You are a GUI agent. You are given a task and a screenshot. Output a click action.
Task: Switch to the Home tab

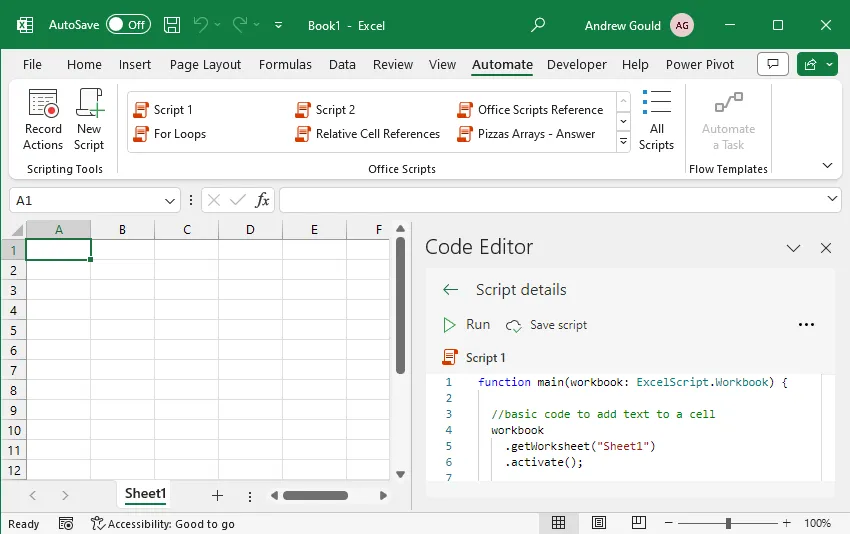[84, 65]
